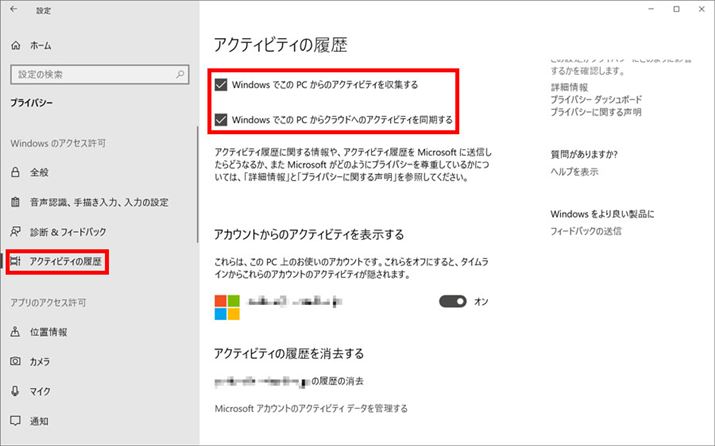The width and height of the screenshot is (715, 446).
Task: Select アクティビティの履歴 in sidebar
Action: [x=65, y=261]
